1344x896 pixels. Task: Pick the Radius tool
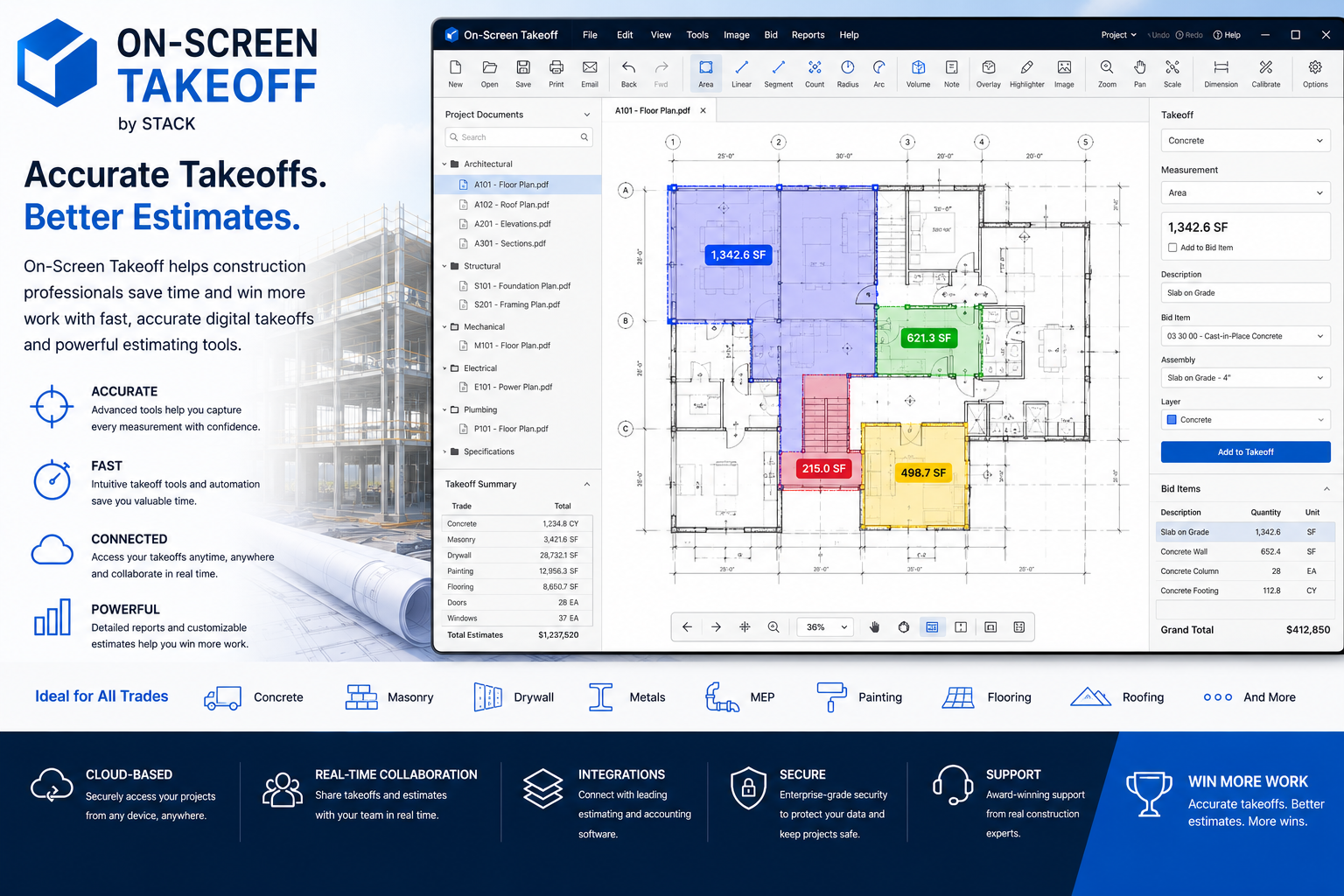[847, 73]
